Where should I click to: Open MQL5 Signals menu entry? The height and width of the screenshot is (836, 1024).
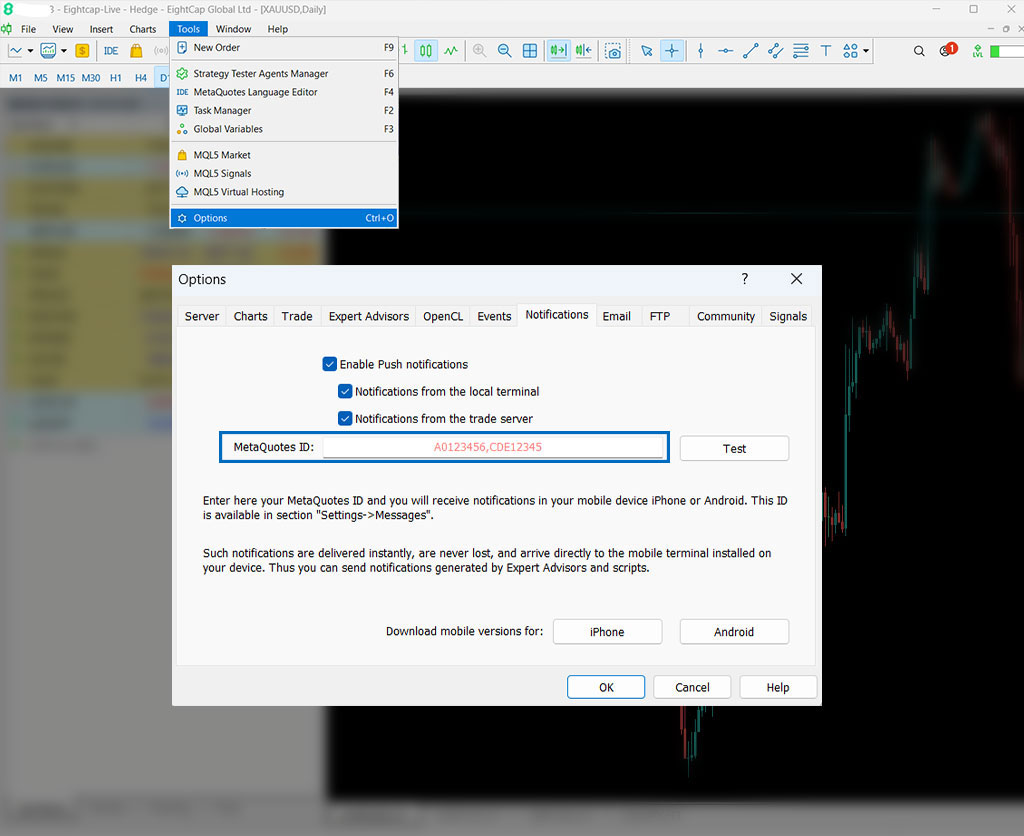[284, 174]
